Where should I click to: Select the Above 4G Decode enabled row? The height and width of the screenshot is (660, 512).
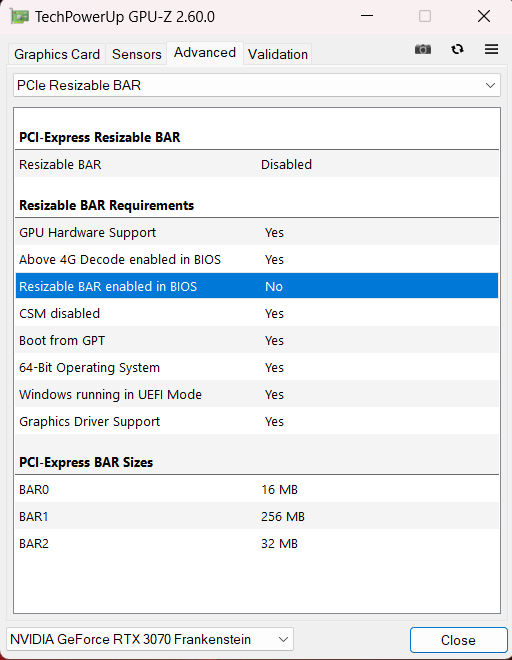click(x=257, y=260)
